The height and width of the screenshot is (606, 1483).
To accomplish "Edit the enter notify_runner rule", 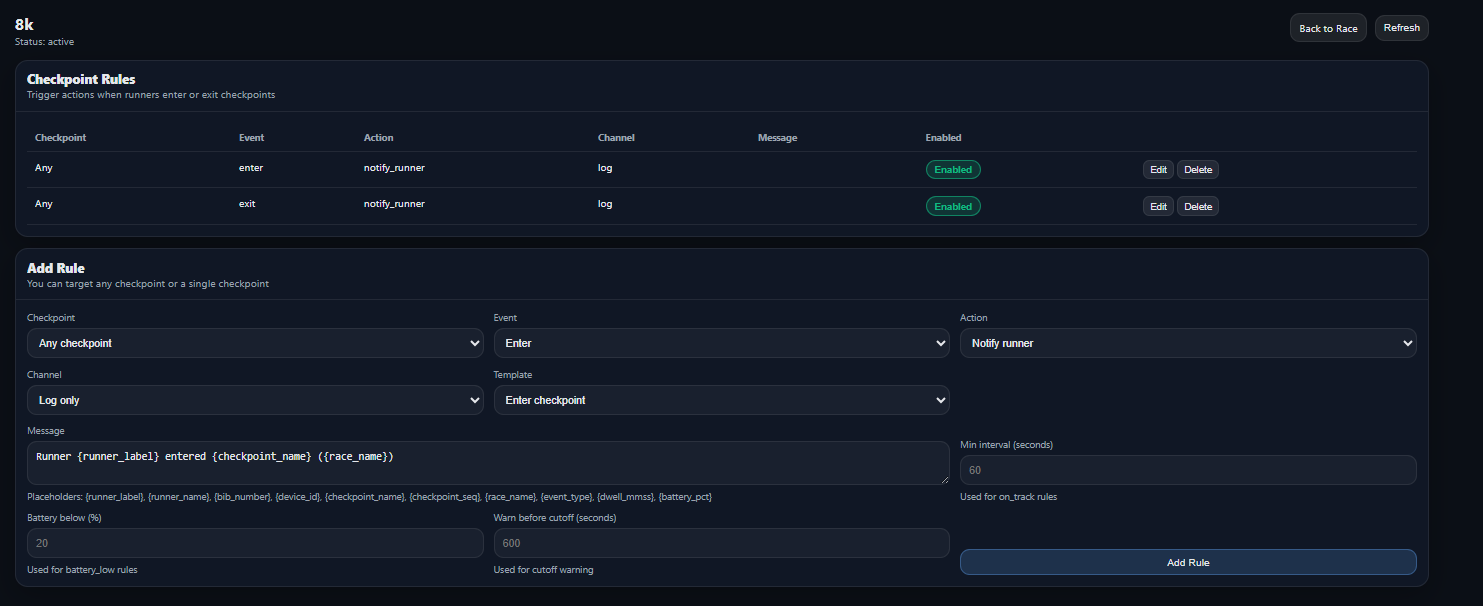I will 1158,170.
